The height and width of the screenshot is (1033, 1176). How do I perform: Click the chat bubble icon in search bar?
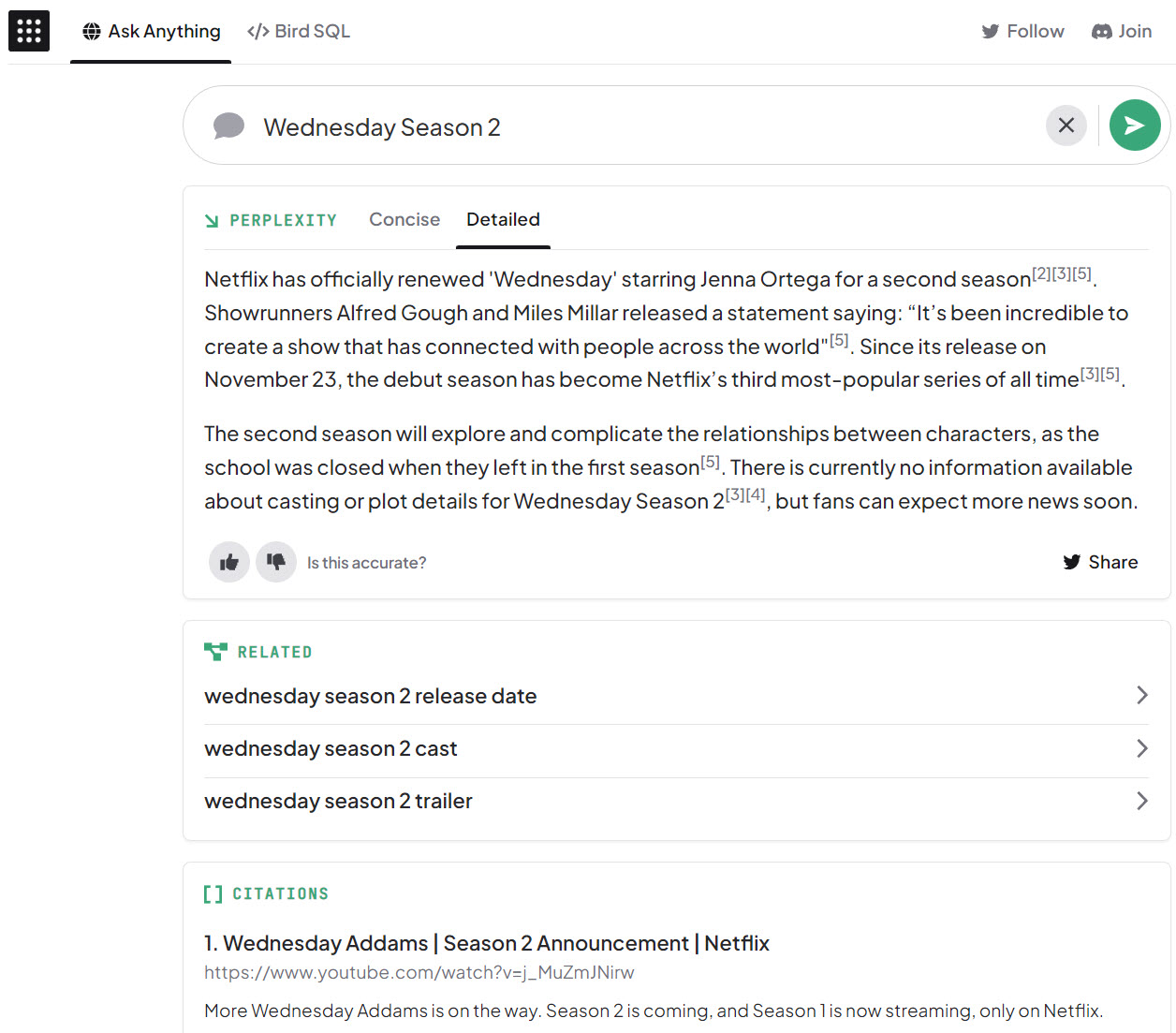click(228, 125)
